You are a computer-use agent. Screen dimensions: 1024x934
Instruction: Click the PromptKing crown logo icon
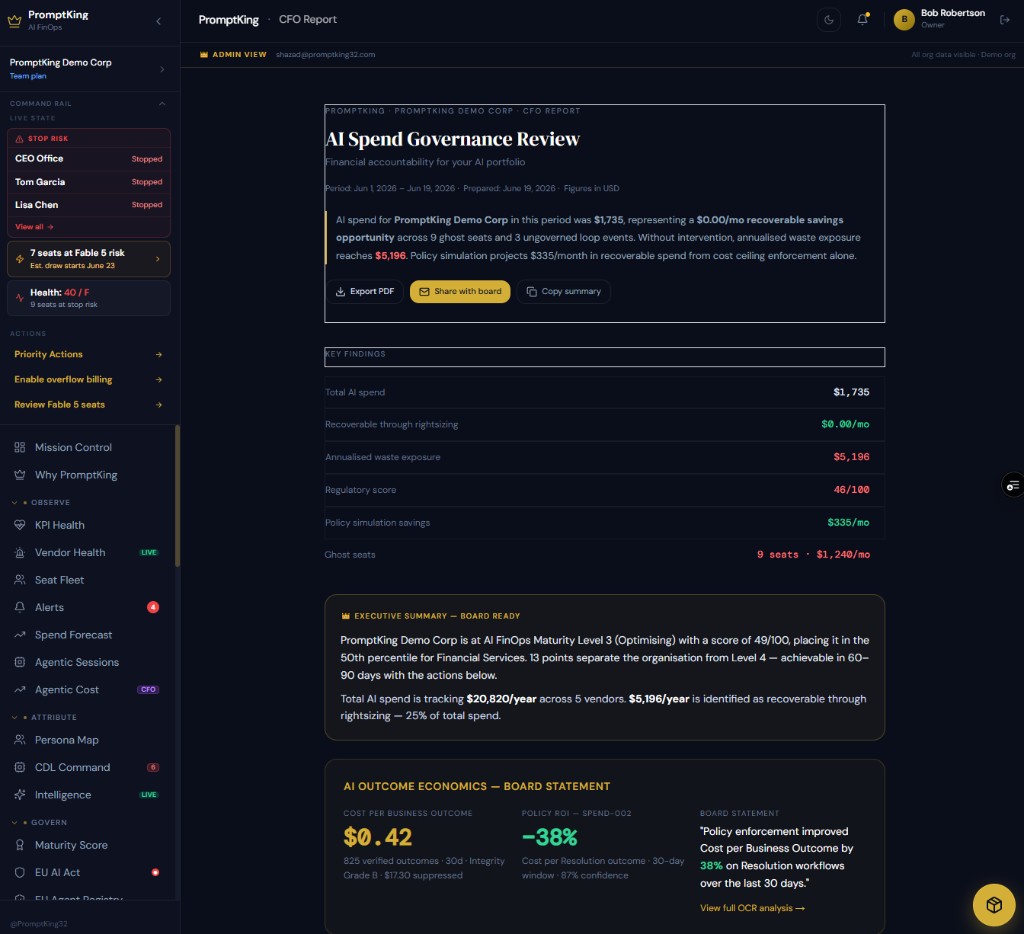(x=14, y=21)
